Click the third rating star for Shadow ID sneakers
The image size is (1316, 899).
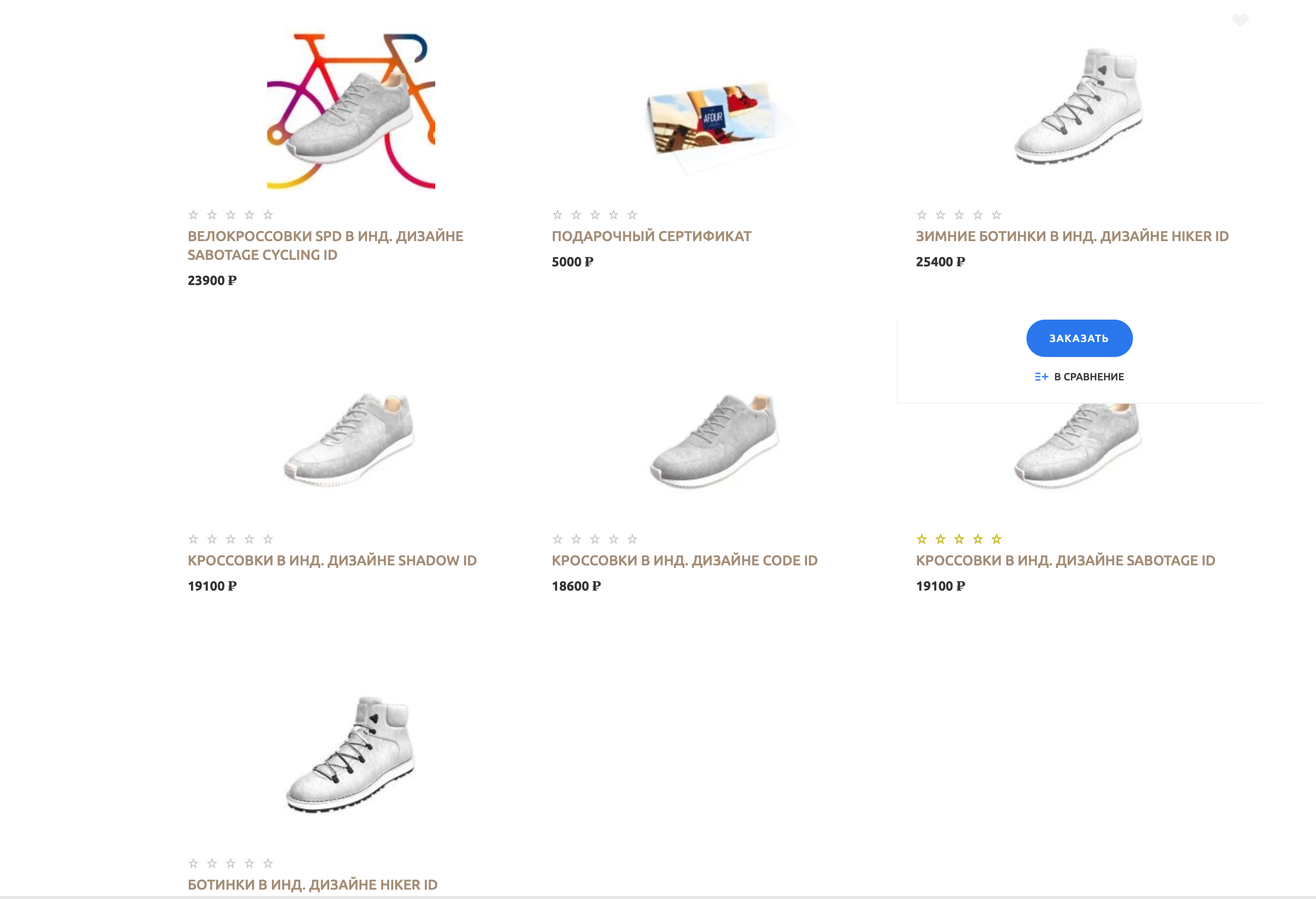[231, 539]
